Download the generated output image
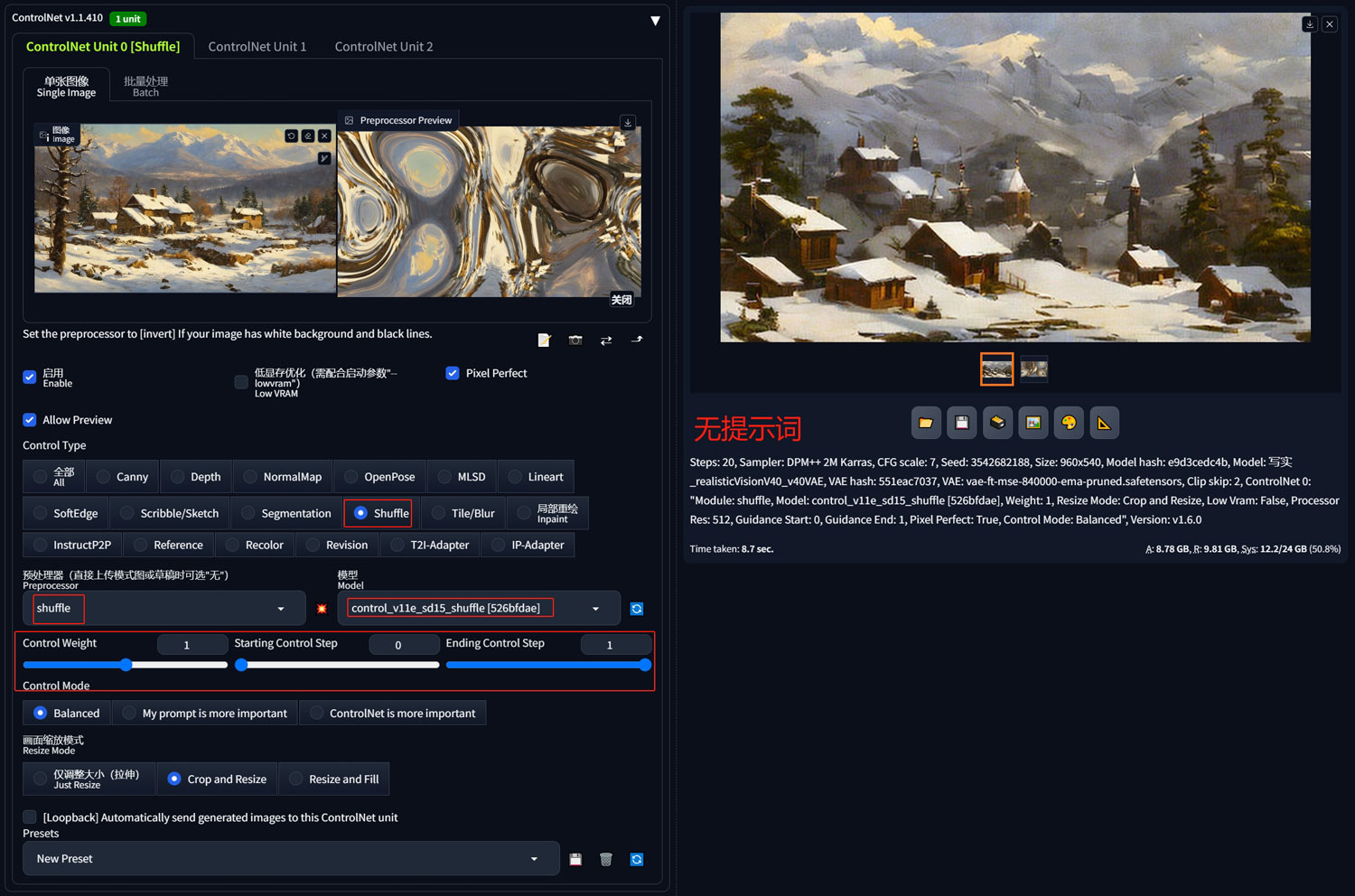Image resolution: width=1355 pixels, height=896 pixels. (1309, 24)
